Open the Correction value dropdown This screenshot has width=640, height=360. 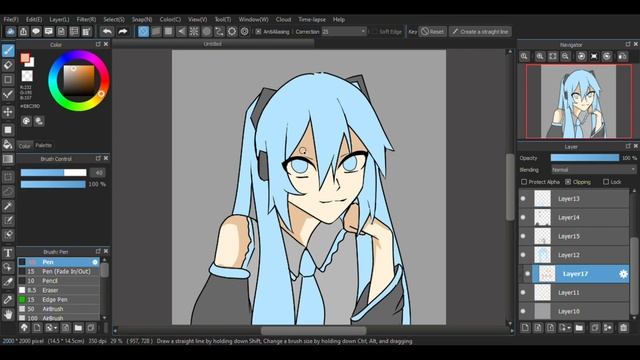(344, 31)
